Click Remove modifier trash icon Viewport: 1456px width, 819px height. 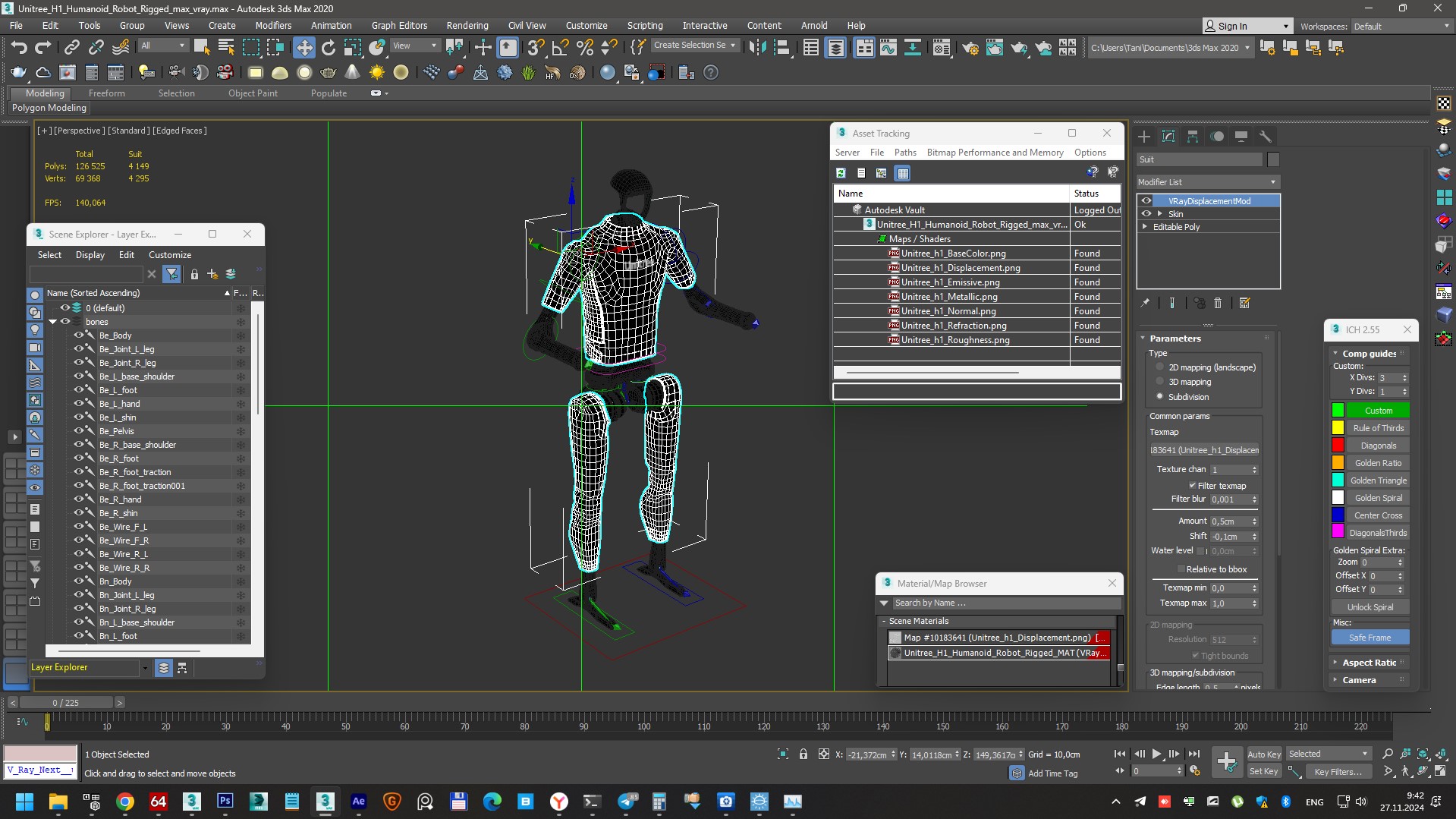(x=1218, y=303)
